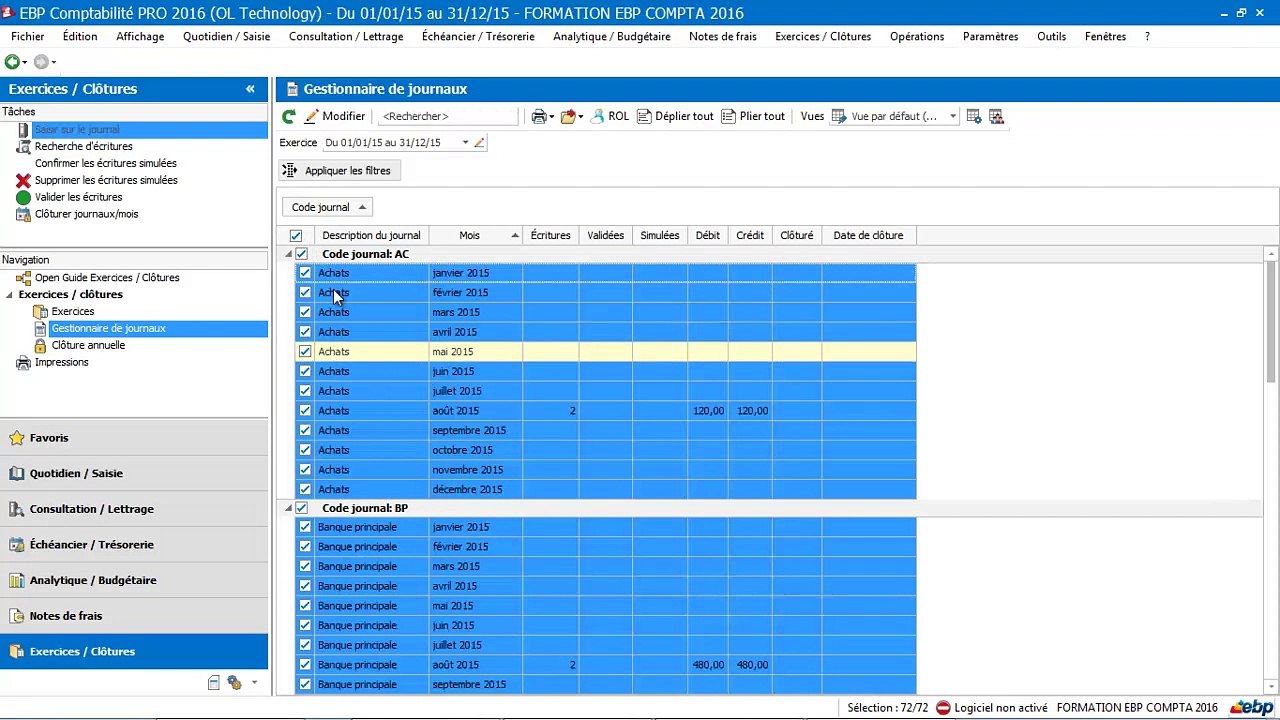Click Appliquer les filtres button
Image resolution: width=1280 pixels, height=720 pixels.
339,171
